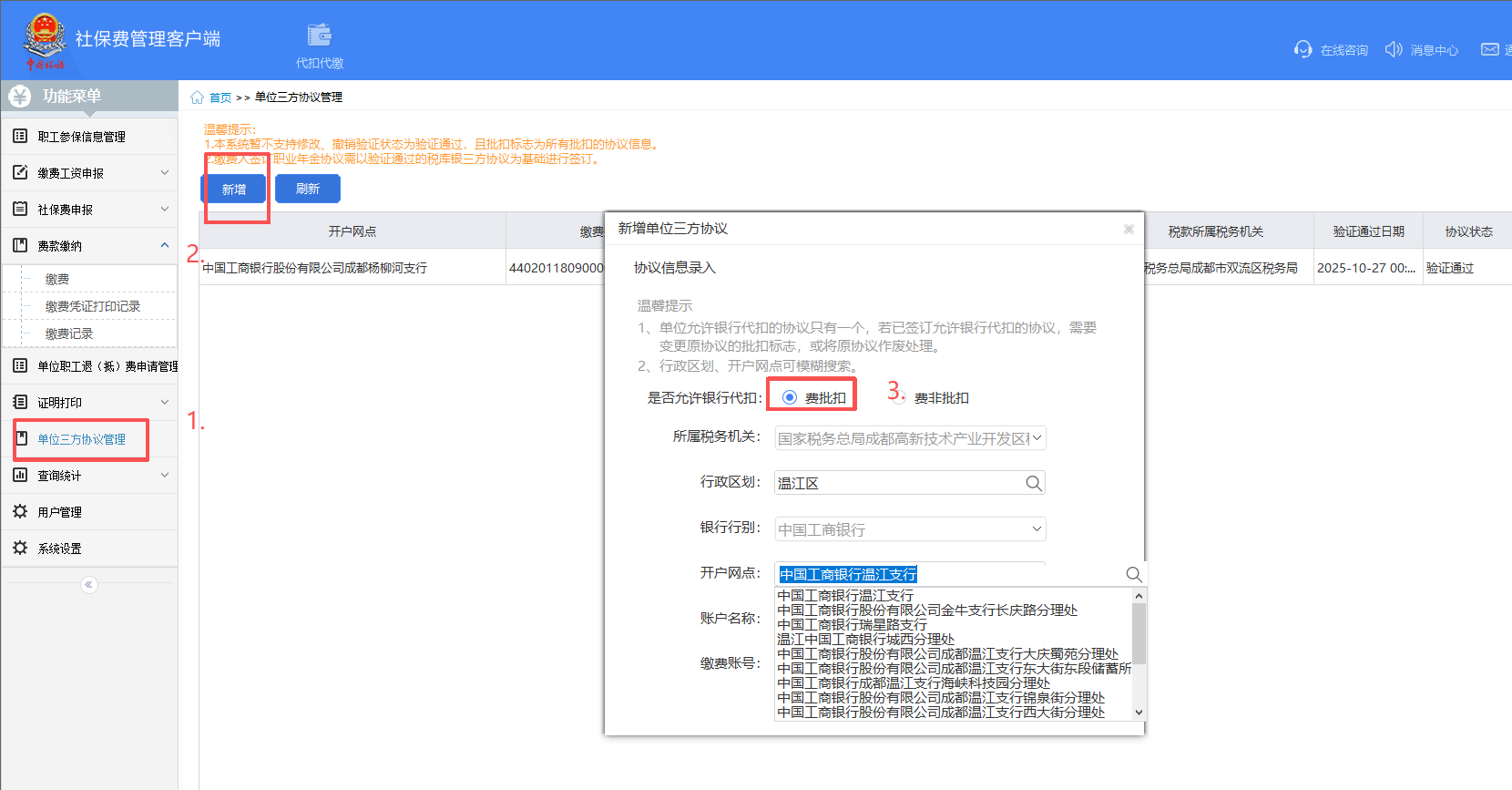The image size is (1512, 790).
Task: Choose 中国工商银行瑞星路支行 from list
Action: (x=852, y=625)
